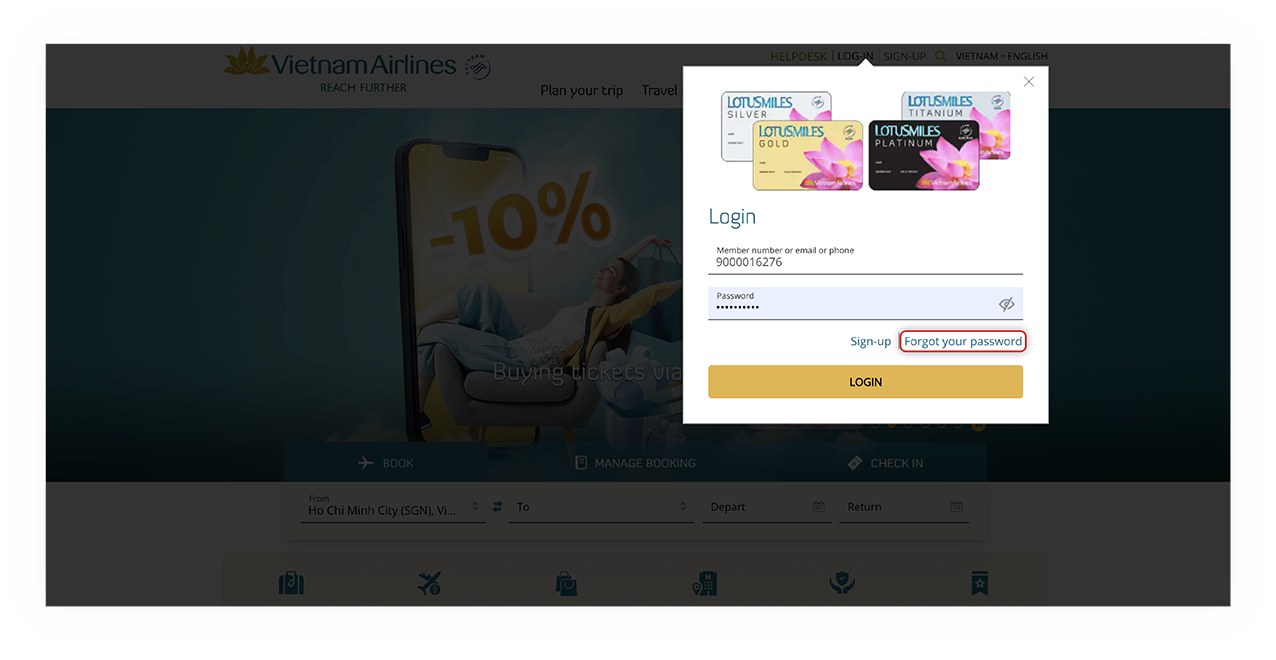Click the member number input field
The image size is (1276, 660).
(865, 262)
